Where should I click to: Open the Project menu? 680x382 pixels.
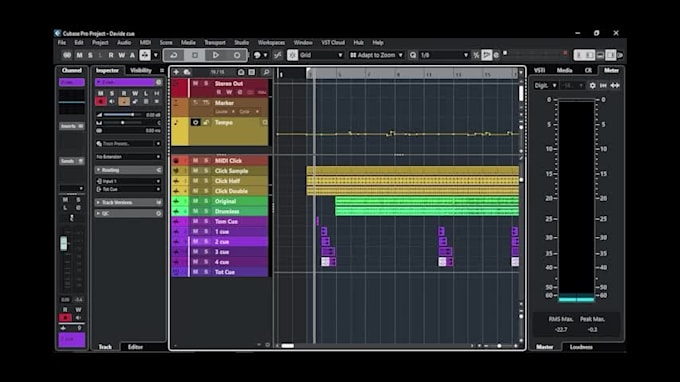pos(100,42)
